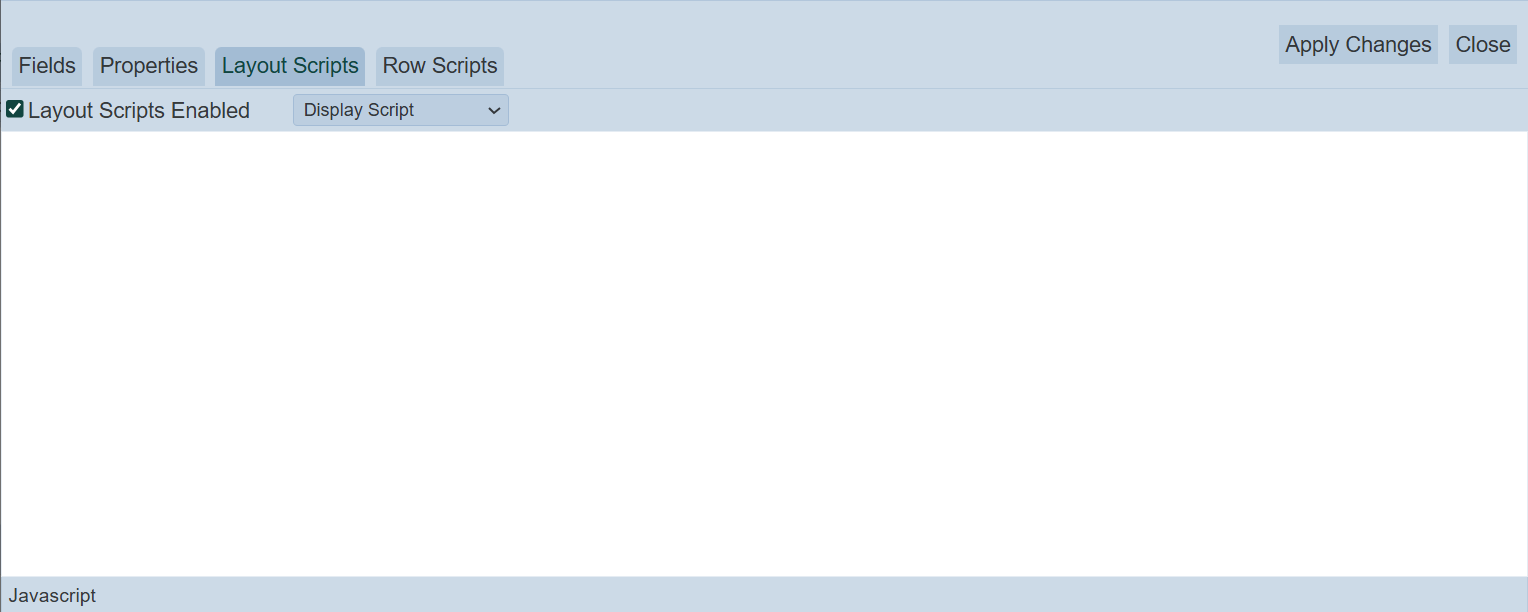Save edits using Apply Changes

[1358, 45]
